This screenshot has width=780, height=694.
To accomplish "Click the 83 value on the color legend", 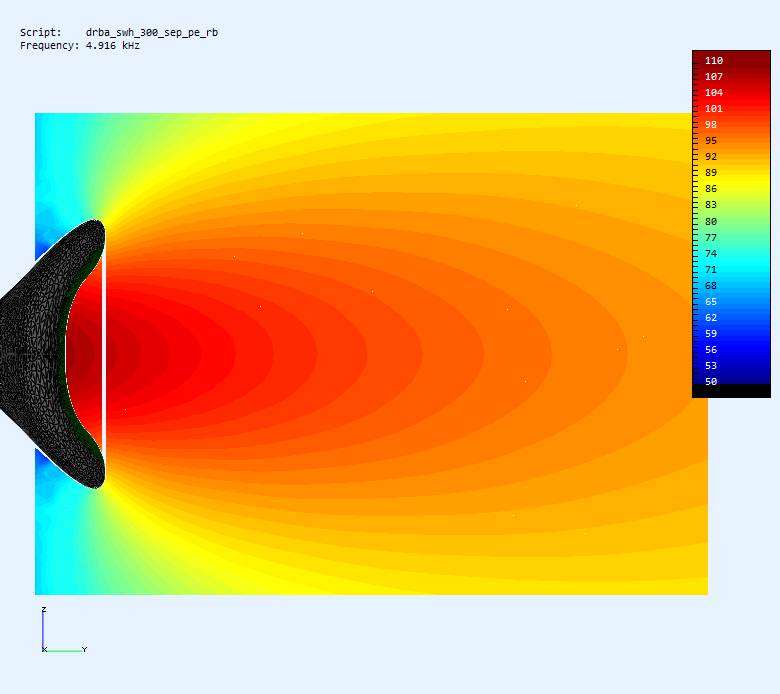I will pos(711,204).
